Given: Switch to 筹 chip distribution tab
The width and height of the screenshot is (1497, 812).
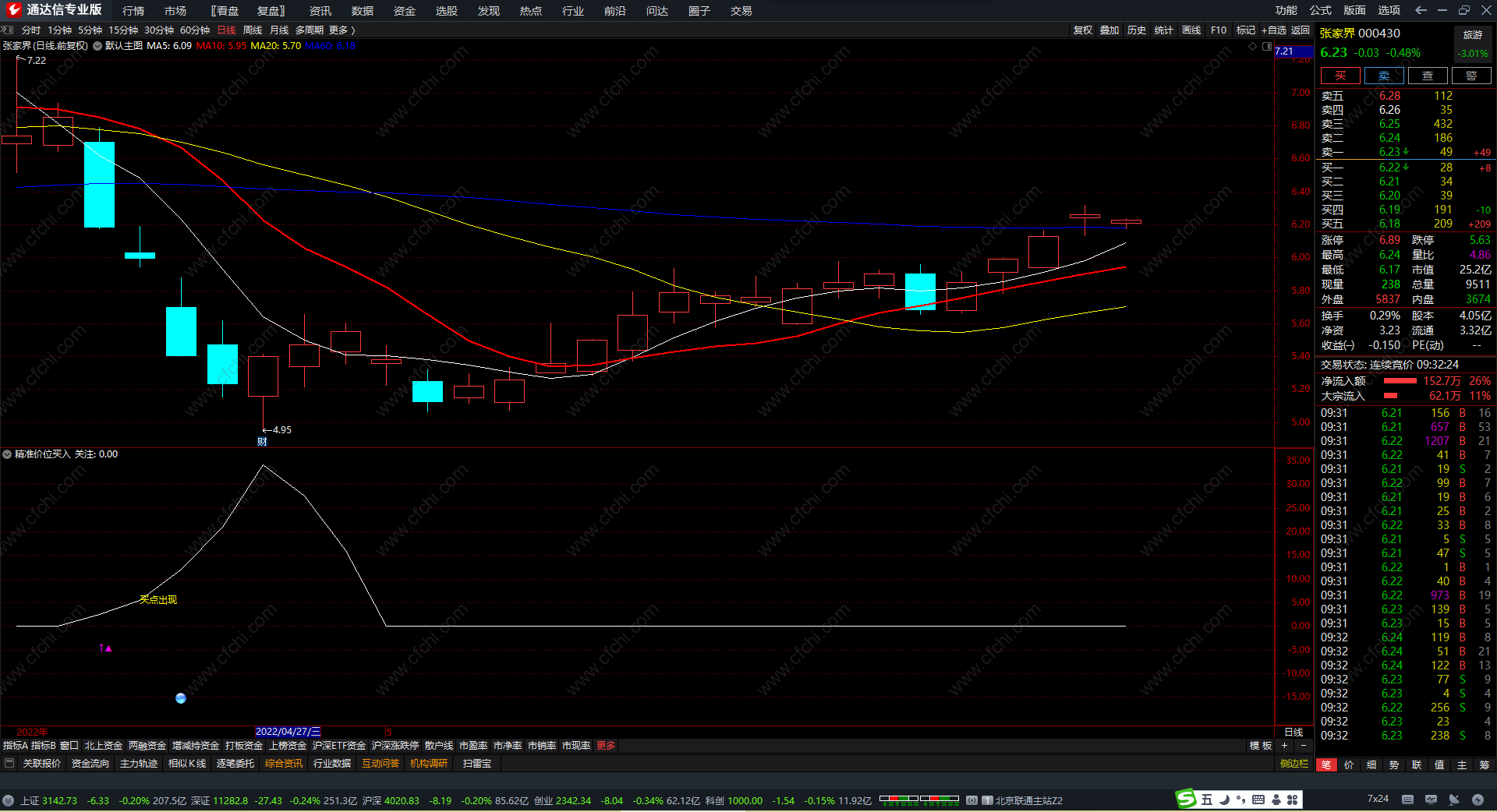Looking at the screenshot, I should (1484, 764).
